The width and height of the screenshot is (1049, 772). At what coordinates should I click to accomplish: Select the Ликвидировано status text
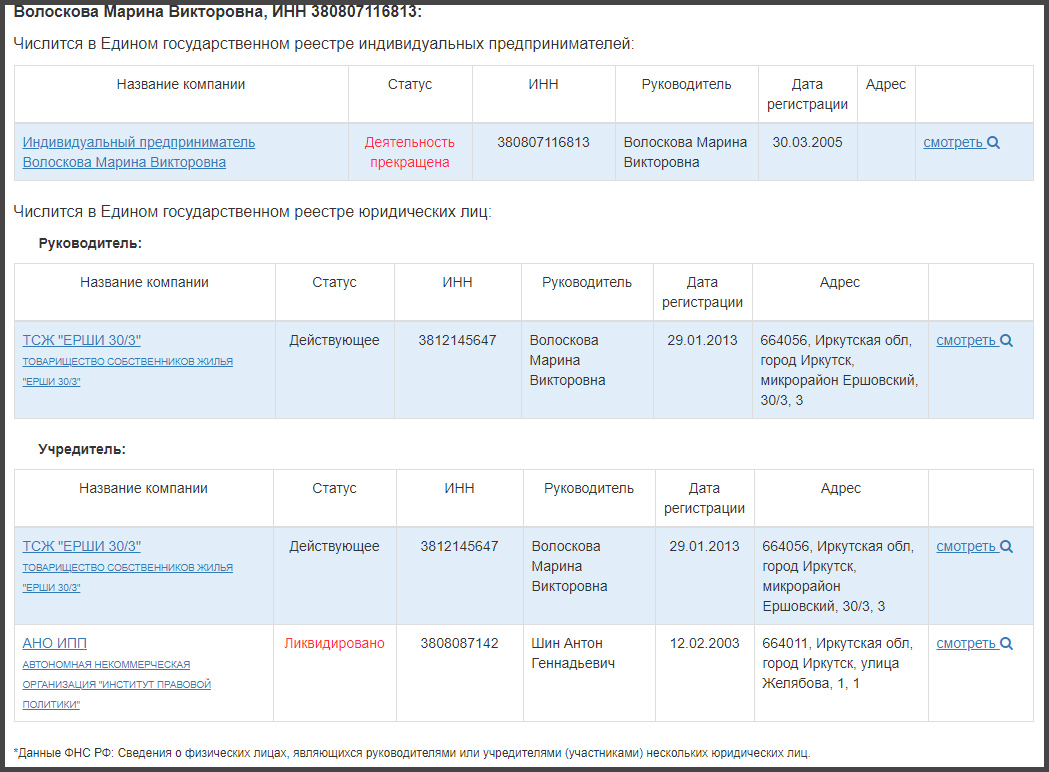(x=335, y=644)
